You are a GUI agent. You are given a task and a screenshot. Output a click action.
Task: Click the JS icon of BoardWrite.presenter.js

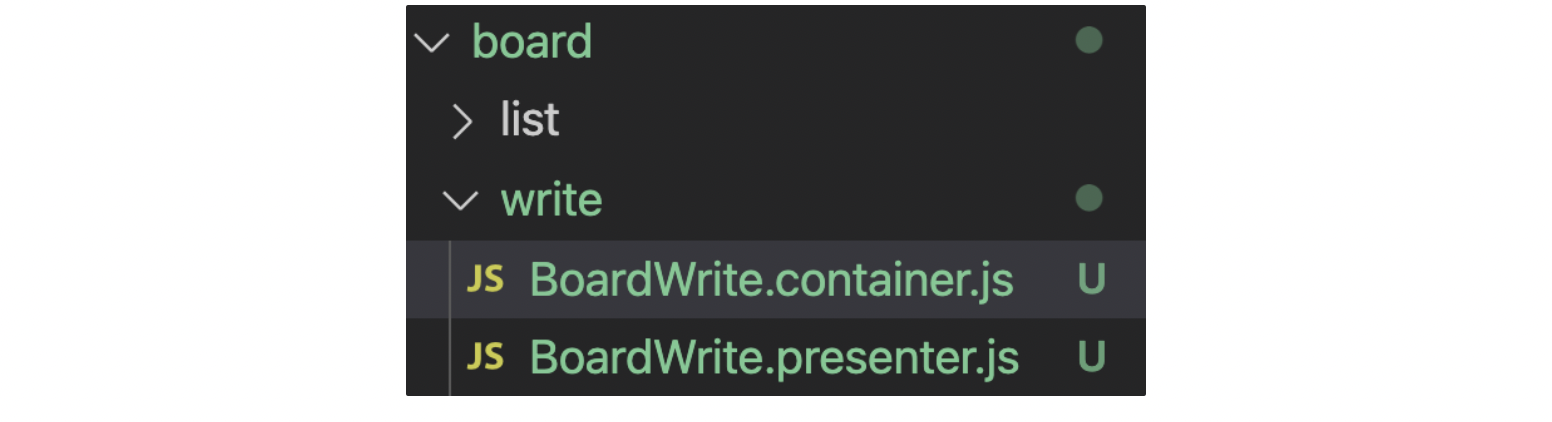(x=485, y=357)
